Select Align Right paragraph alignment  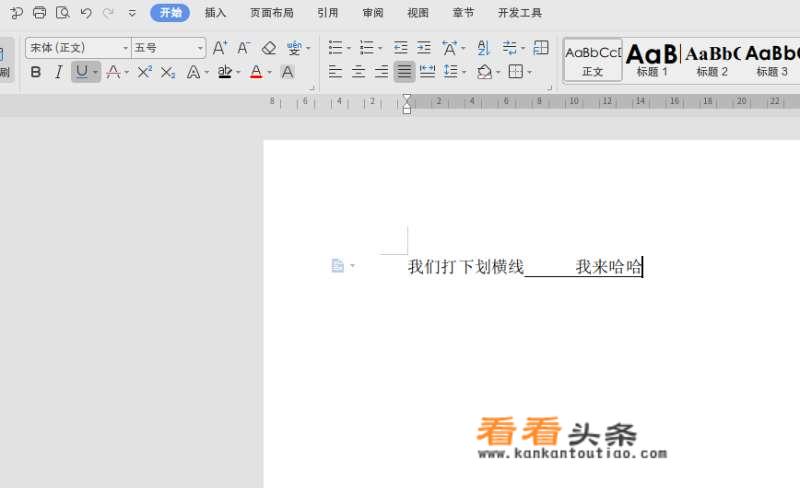tap(381, 72)
